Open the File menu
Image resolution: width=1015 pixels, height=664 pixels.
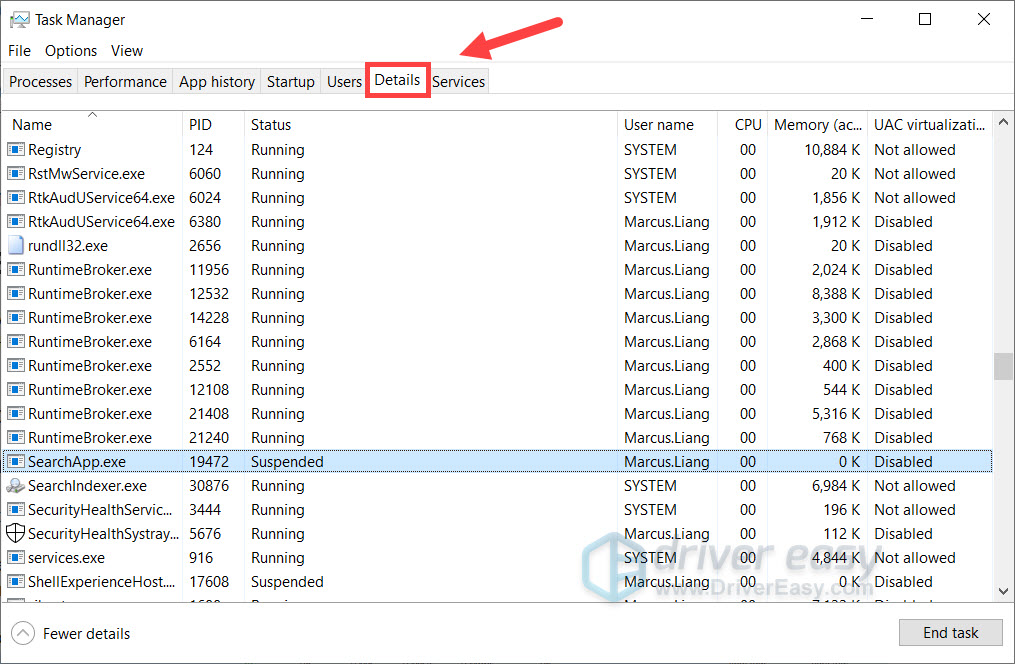(19, 51)
